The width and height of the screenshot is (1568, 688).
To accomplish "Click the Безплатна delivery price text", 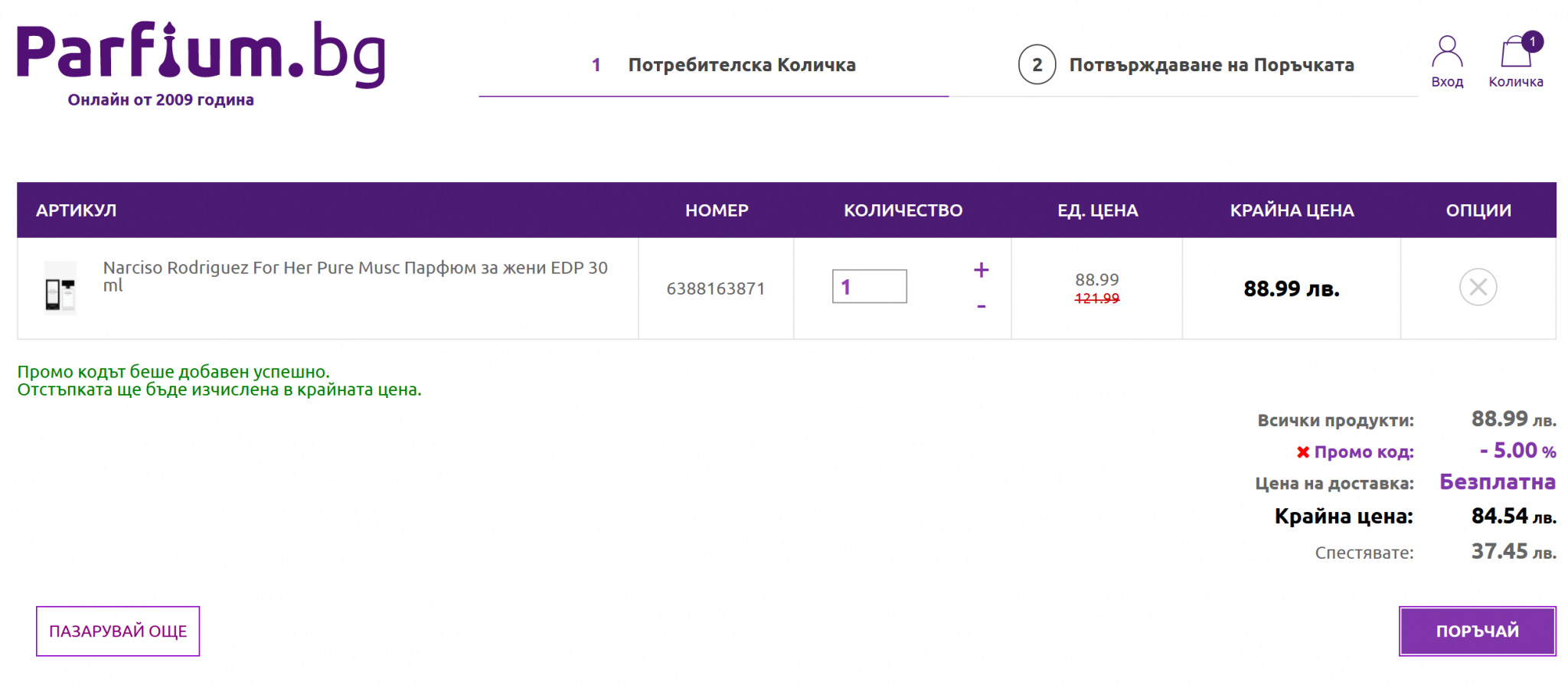I will [1497, 482].
